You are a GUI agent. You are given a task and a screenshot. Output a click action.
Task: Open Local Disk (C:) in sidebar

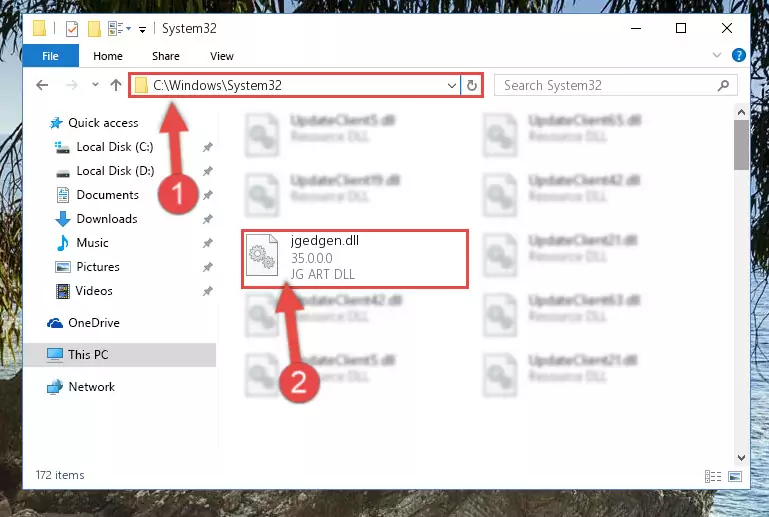115,147
